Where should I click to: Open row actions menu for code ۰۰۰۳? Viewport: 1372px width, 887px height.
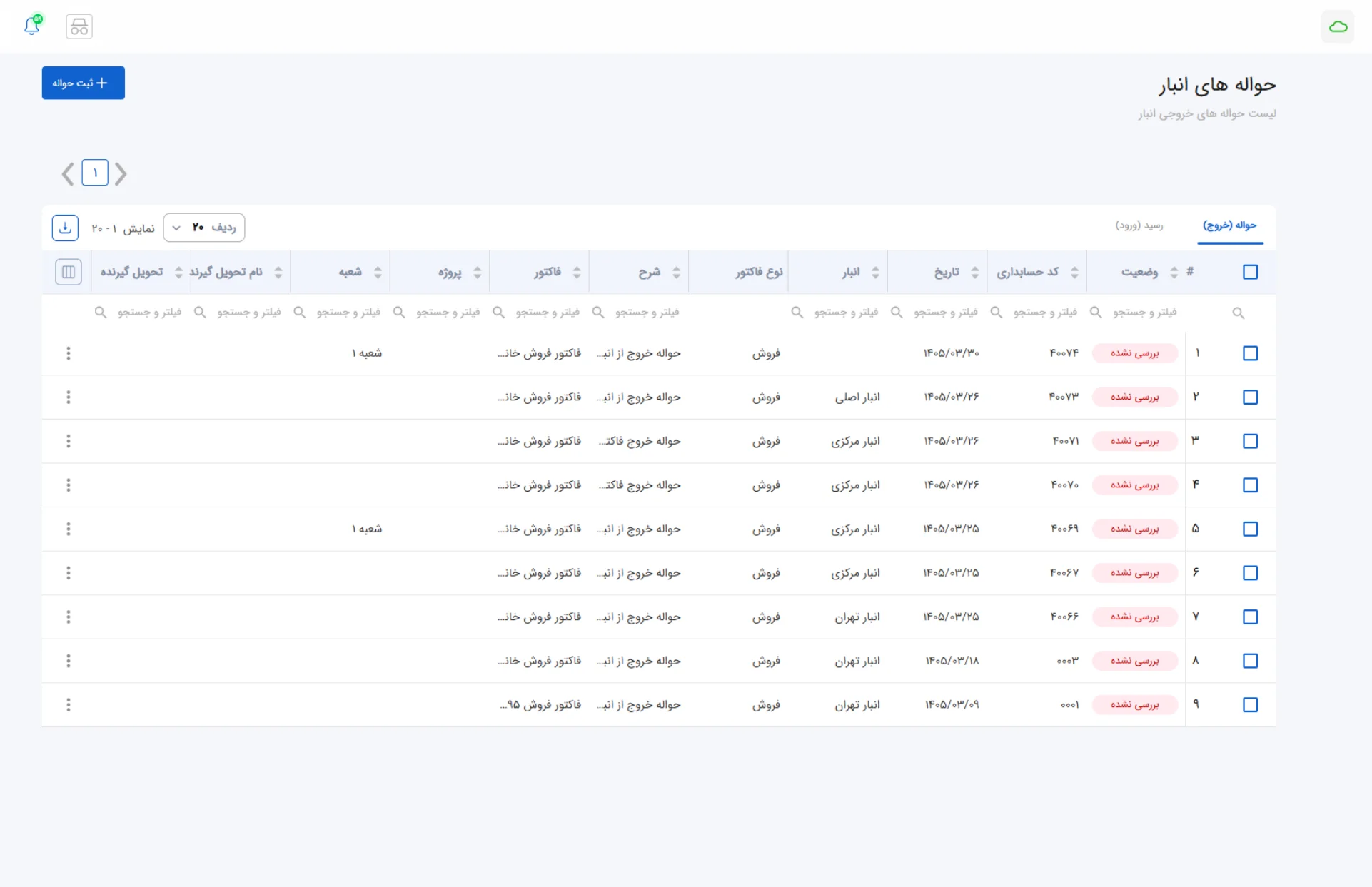[x=69, y=661]
